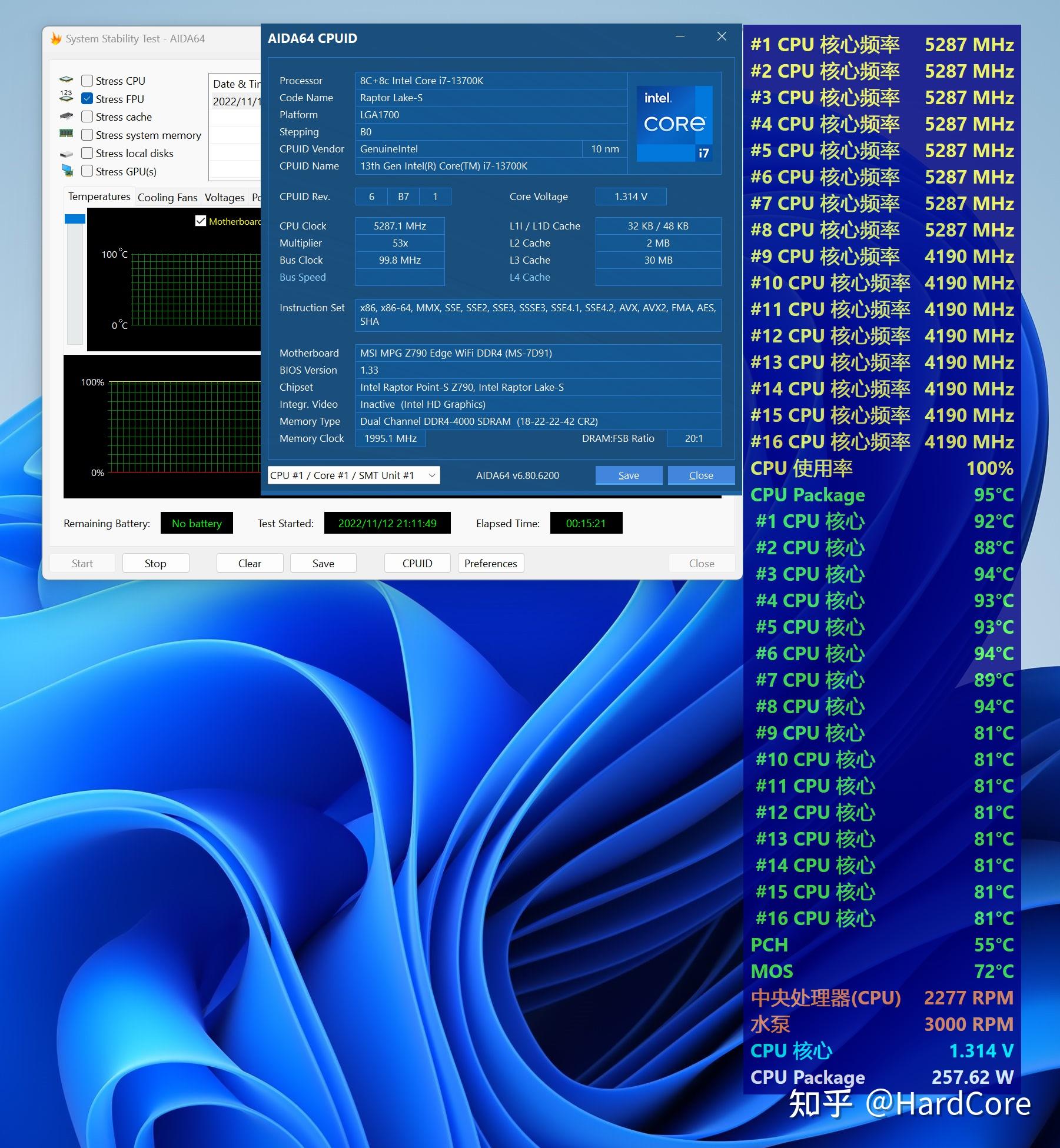Viewport: 1060px width, 1148px height.
Task: Click the DRAM:FSB Ratio value 20:1
Action: point(694,438)
